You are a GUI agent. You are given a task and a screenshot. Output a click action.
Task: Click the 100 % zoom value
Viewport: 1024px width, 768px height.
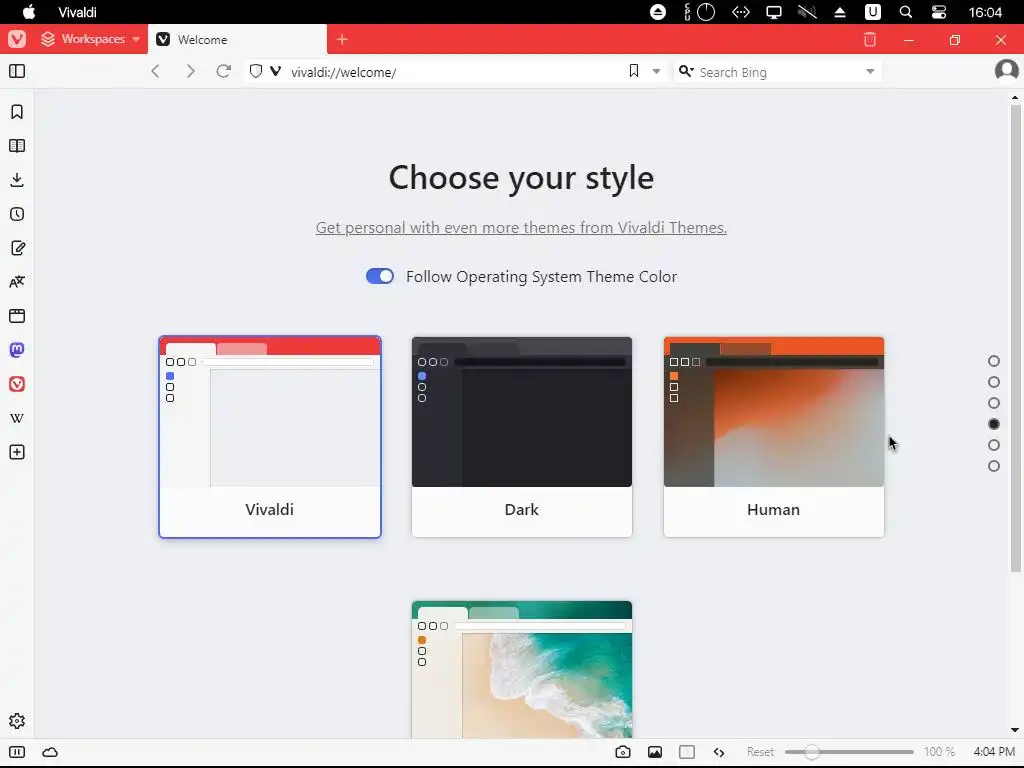[x=939, y=752]
